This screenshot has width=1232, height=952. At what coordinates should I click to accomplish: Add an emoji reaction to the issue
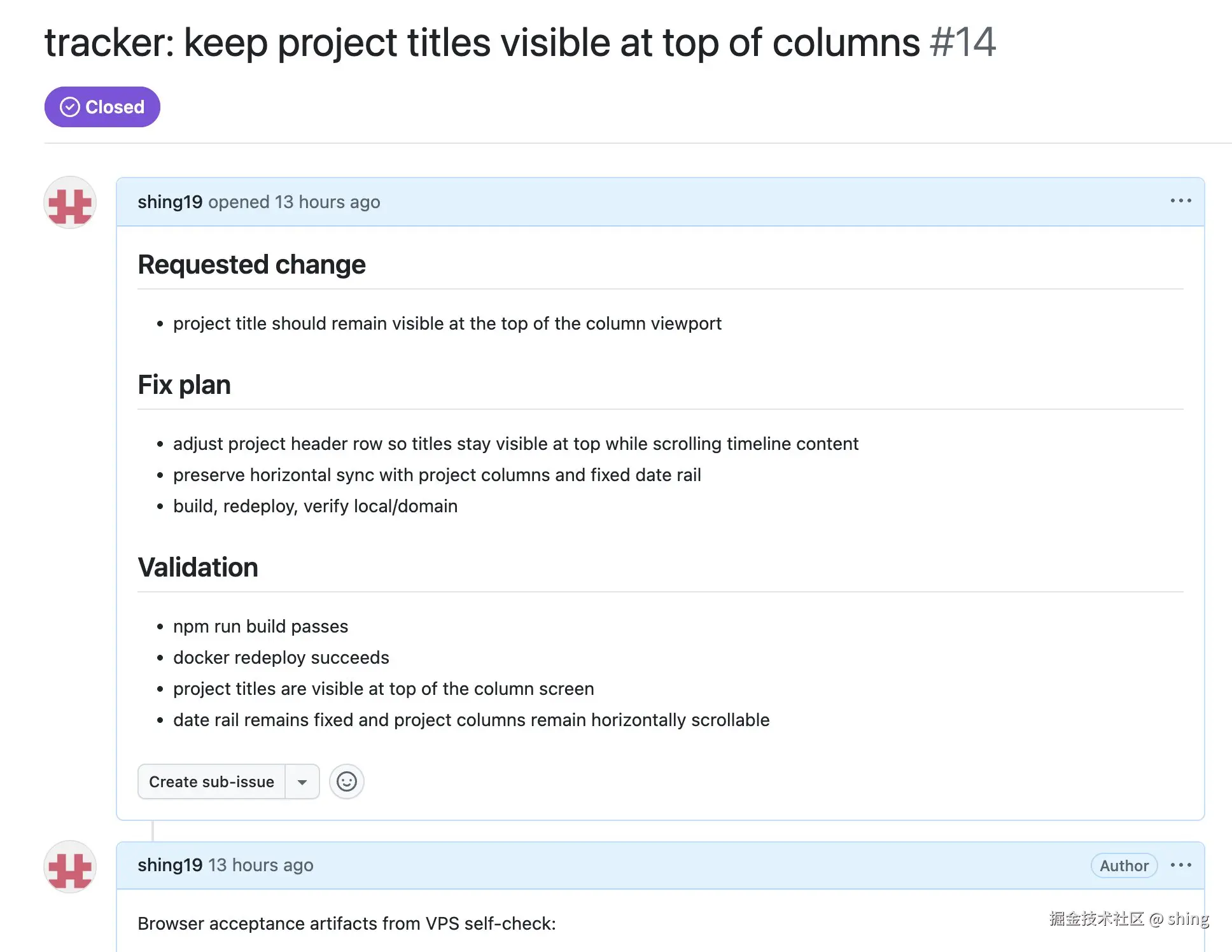click(x=346, y=781)
